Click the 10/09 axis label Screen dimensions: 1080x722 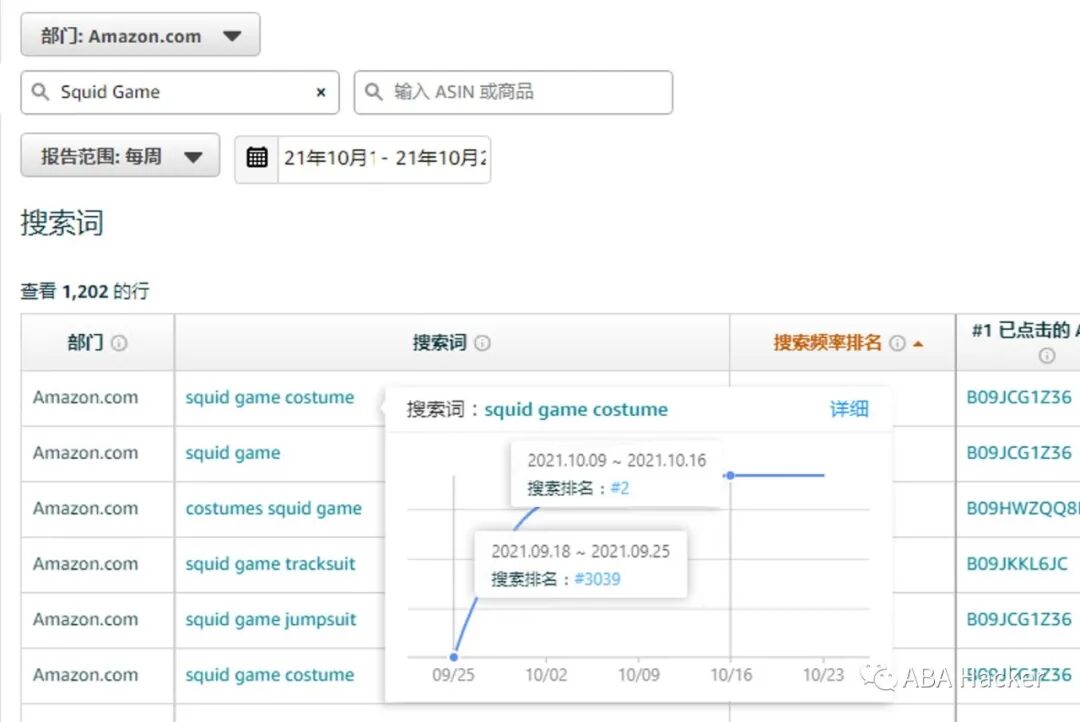coord(638,675)
